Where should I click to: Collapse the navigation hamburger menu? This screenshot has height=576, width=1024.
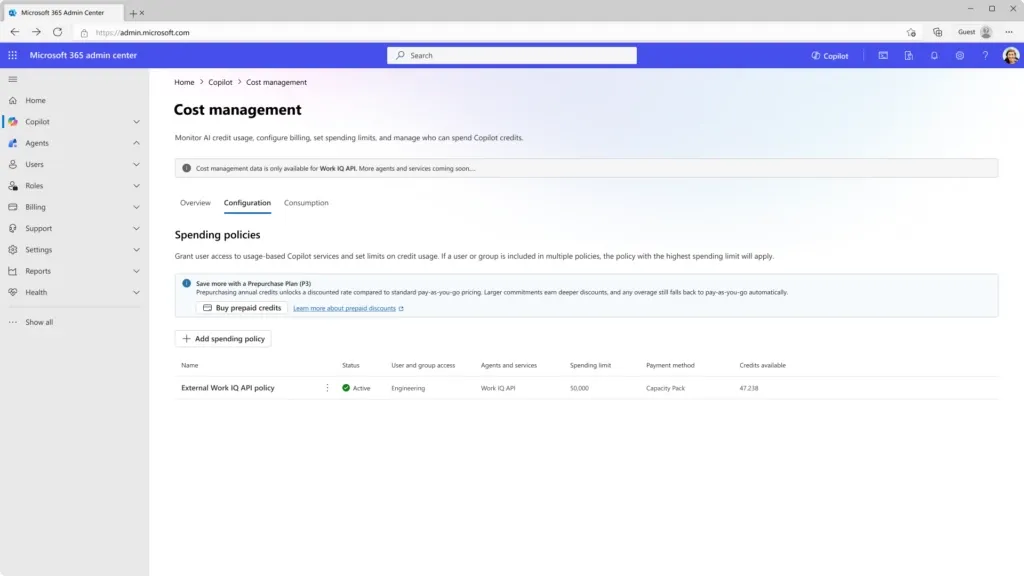tap(12, 79)
